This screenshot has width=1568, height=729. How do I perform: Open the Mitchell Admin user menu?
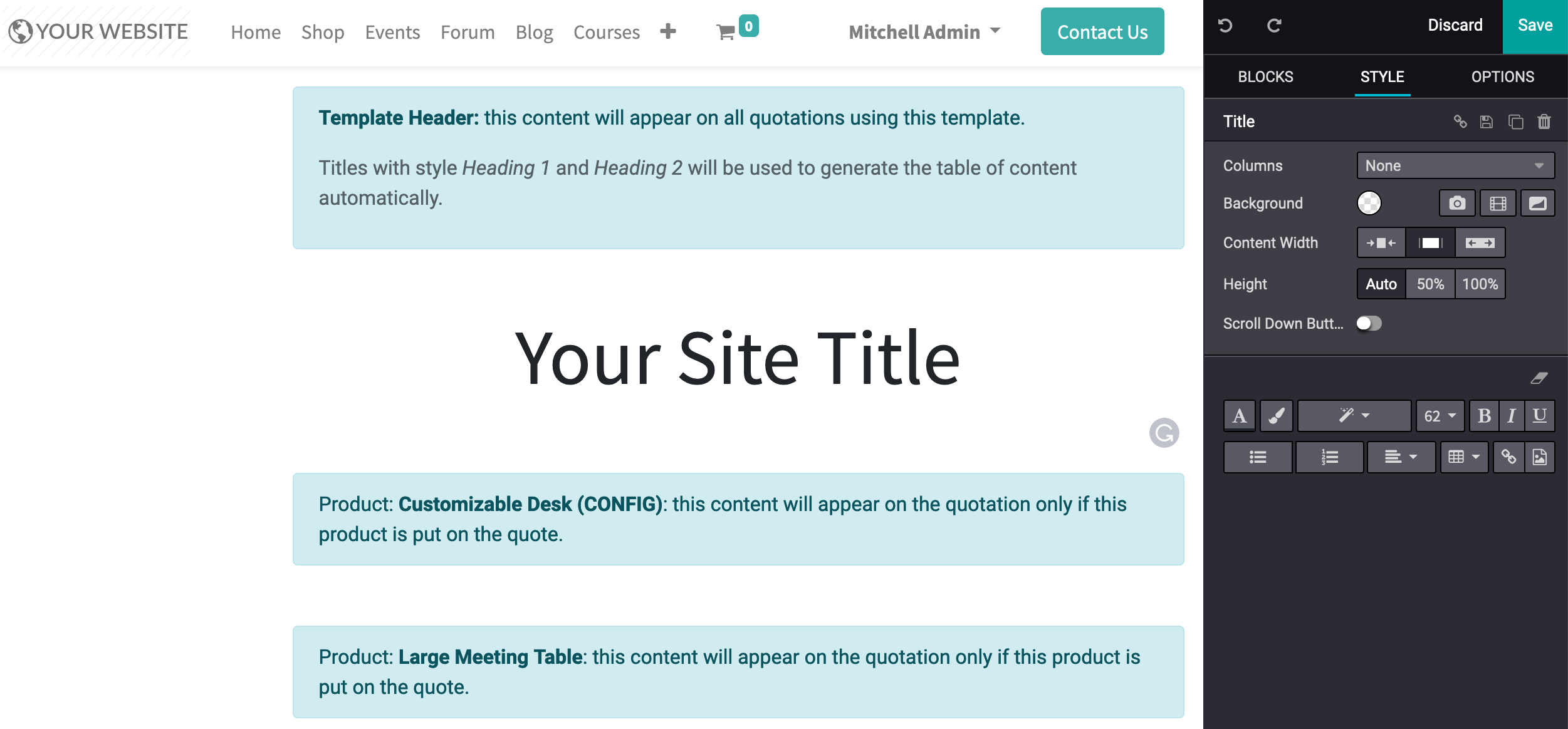click(x=924, y=32)
